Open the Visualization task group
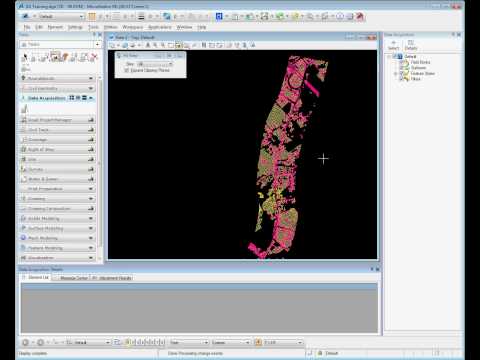Screen dimensions: 480x360 (58, 258)
